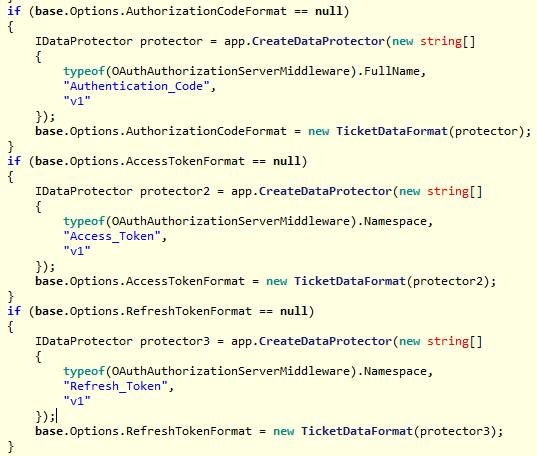537x456 pixels.
Task: Click AuthorizationCodeFormat in first if condition
Action: pos(206,11)
